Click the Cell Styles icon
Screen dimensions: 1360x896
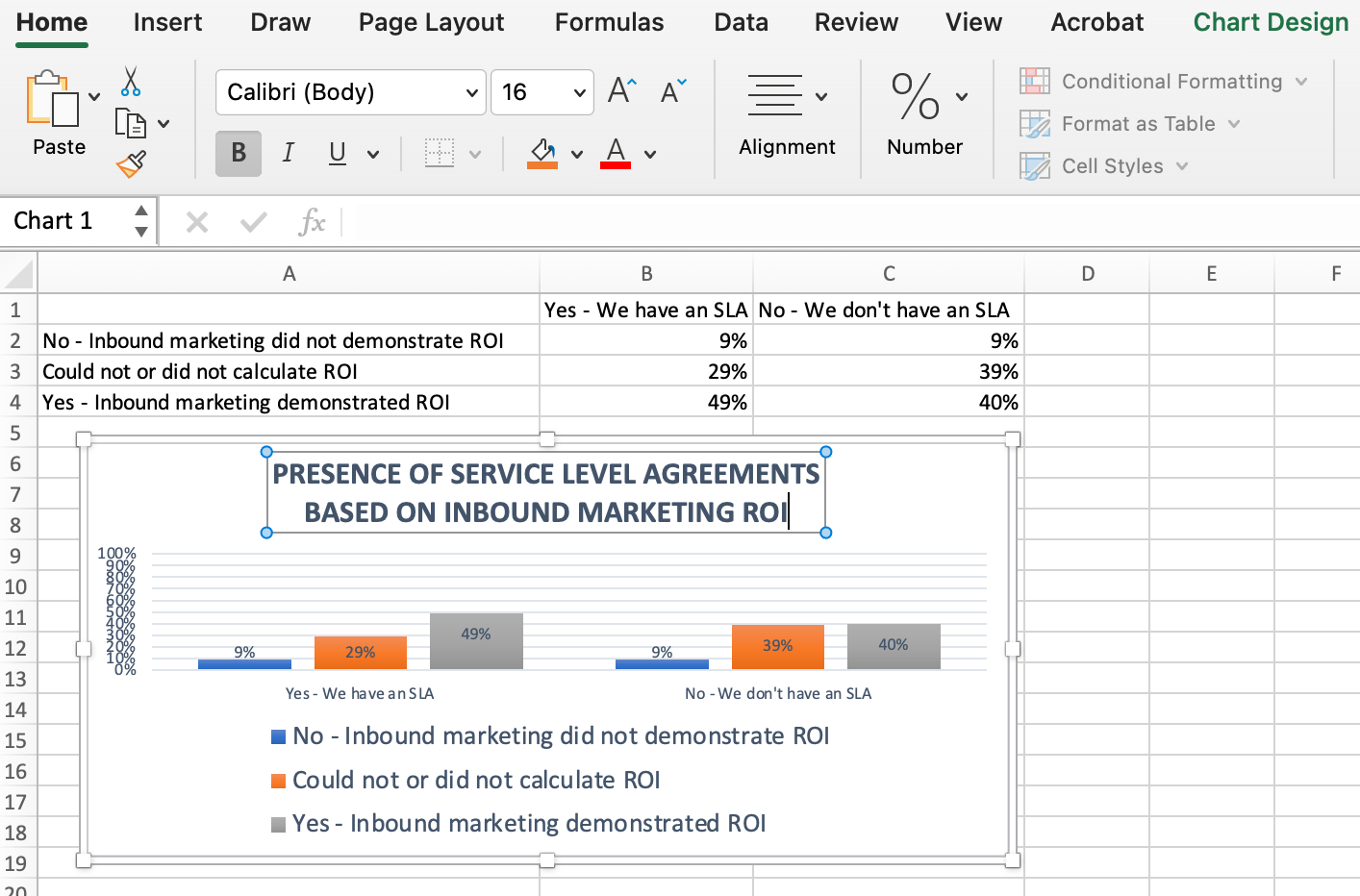pos(1035,166)
